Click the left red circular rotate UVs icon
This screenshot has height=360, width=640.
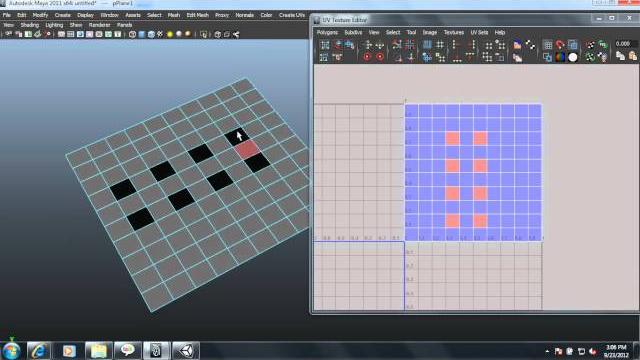(367, 57)
